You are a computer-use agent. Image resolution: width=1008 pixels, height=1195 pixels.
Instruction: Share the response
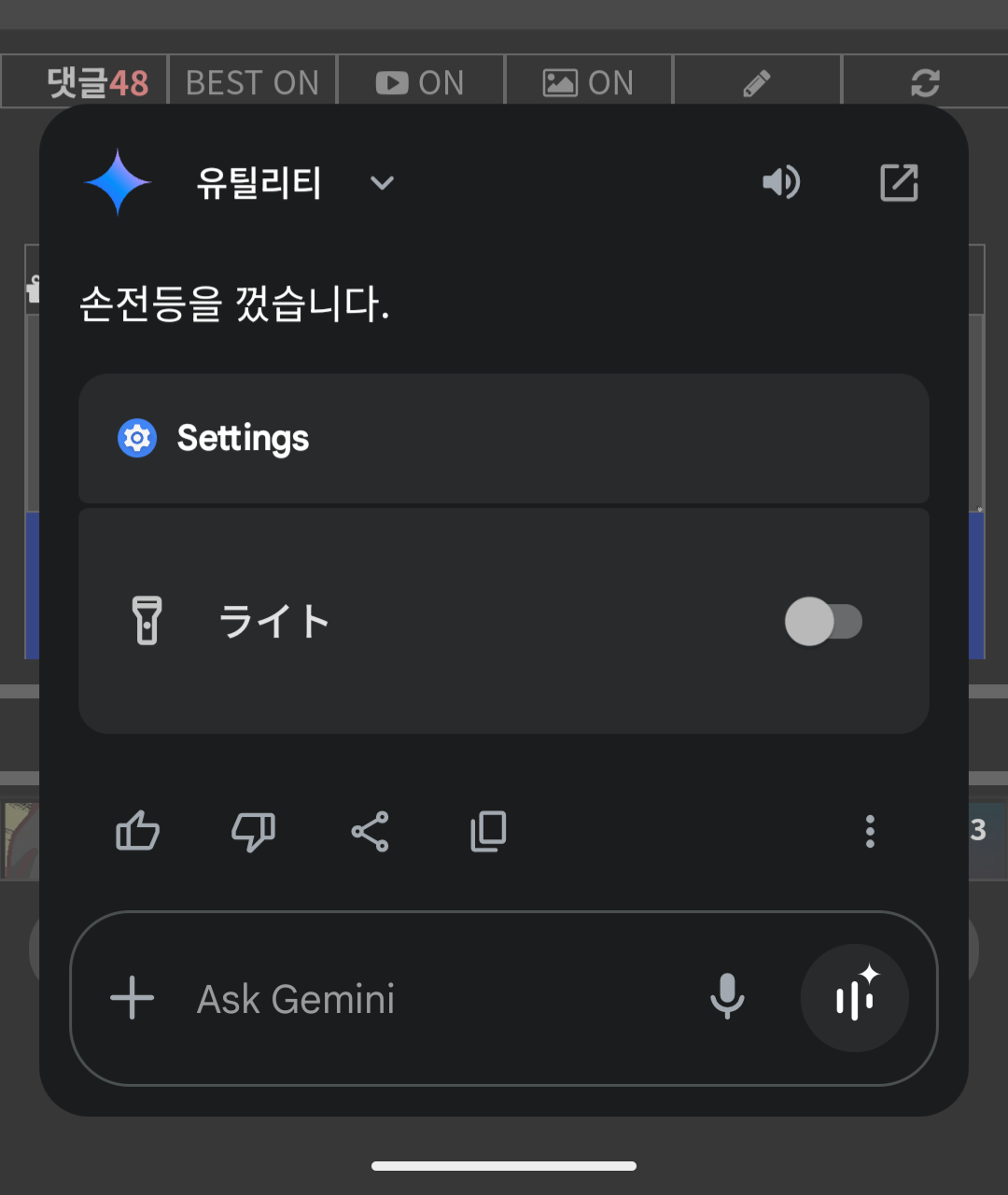tap(370, 831)
